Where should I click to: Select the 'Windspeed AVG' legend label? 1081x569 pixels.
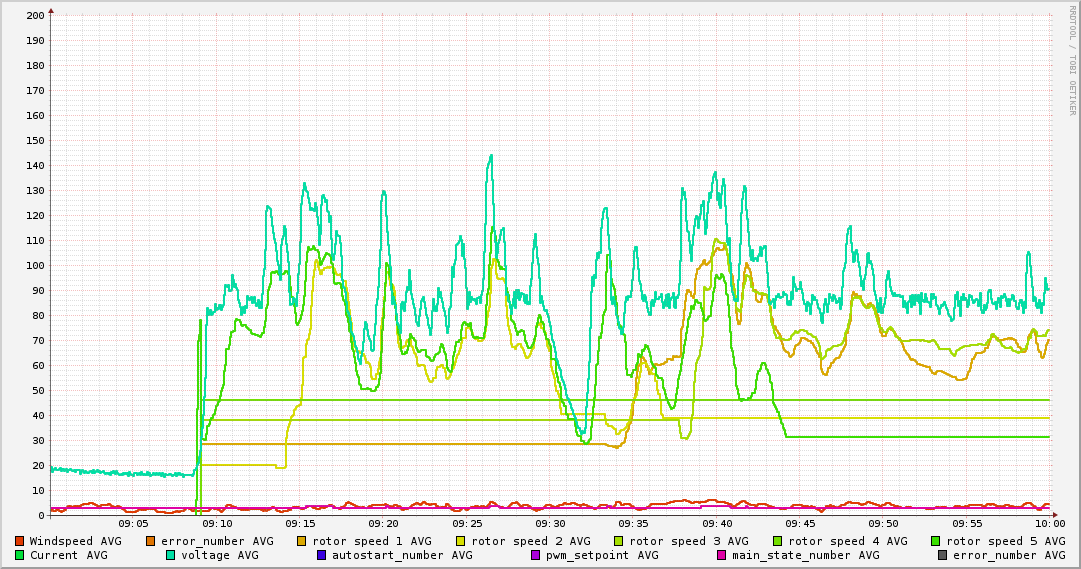pyautogui.click(x=75, y=541)
